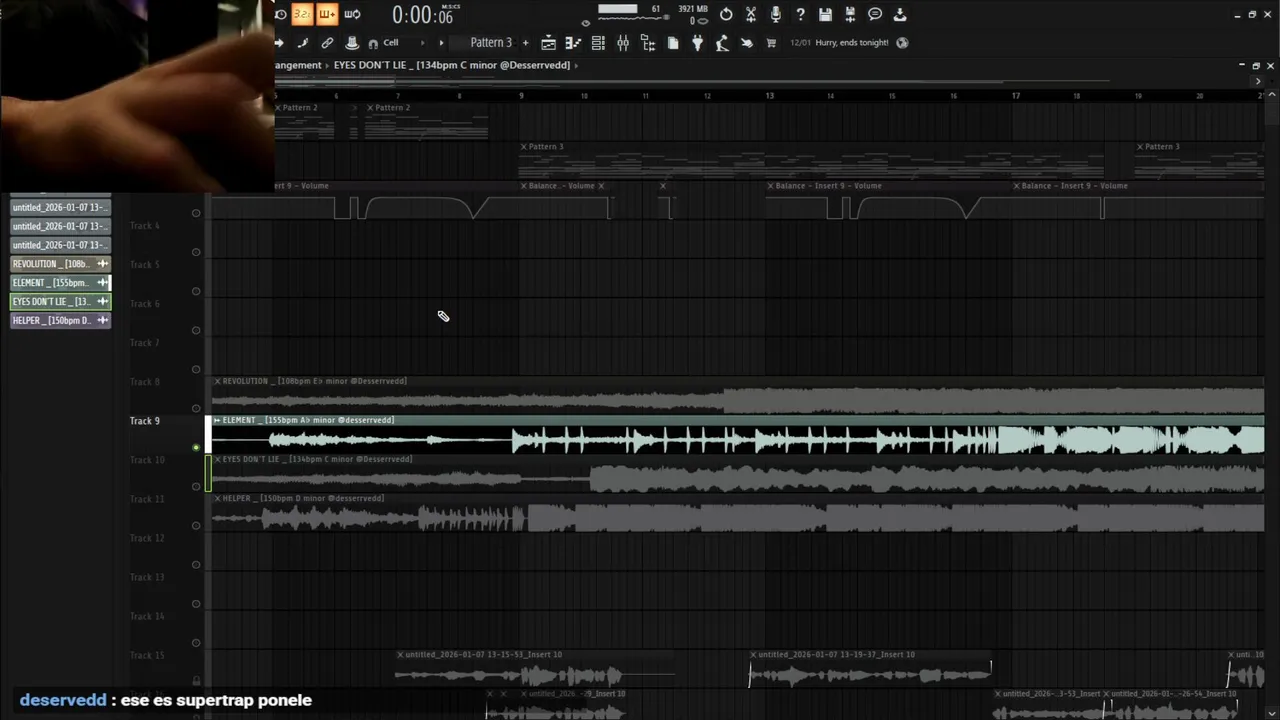Select REVOLUTION in the picker list
This screenshot has width=1280, height=720.
coord(60,264)
